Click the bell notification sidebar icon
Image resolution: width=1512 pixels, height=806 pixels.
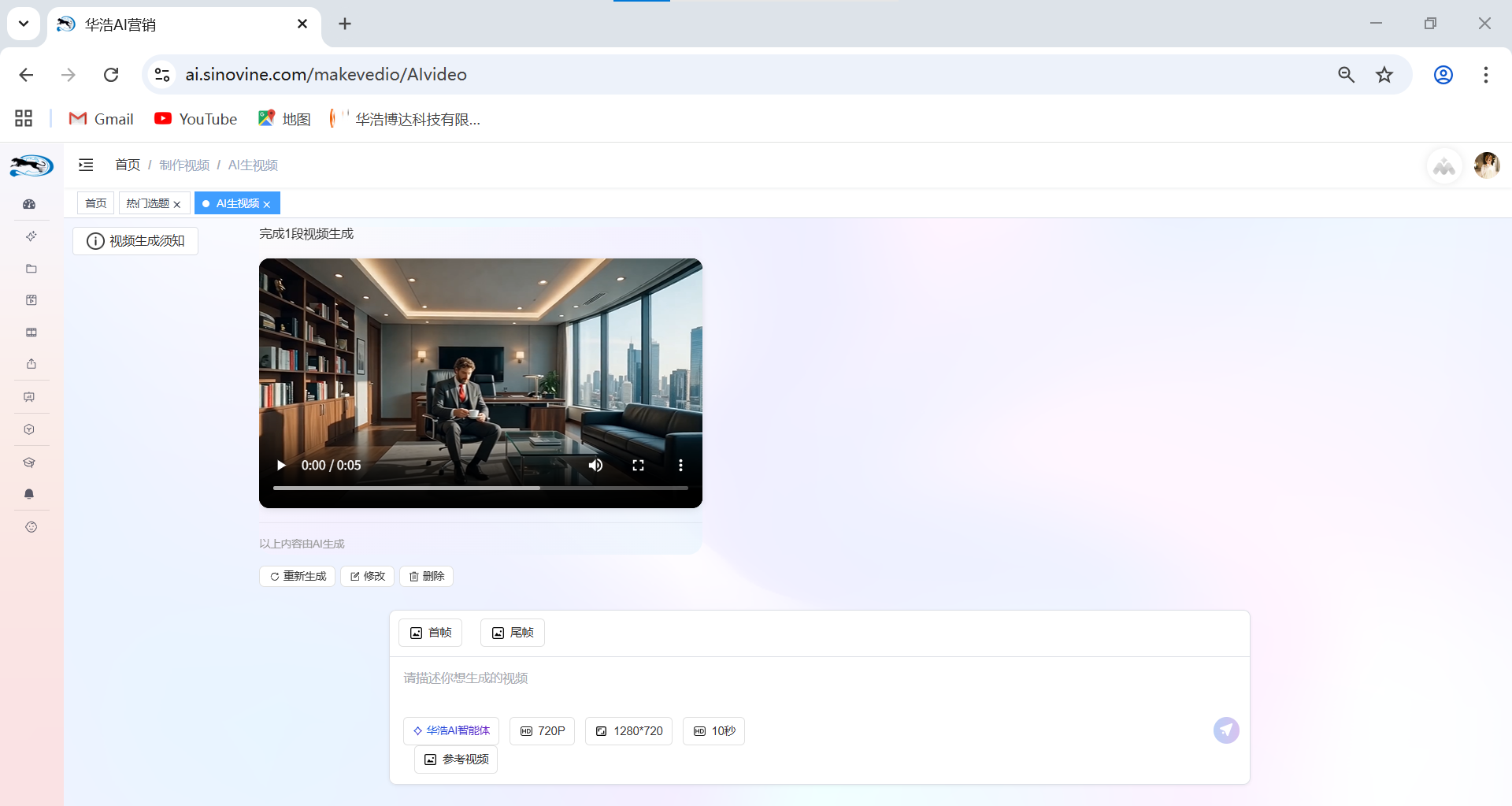(30, 494)
